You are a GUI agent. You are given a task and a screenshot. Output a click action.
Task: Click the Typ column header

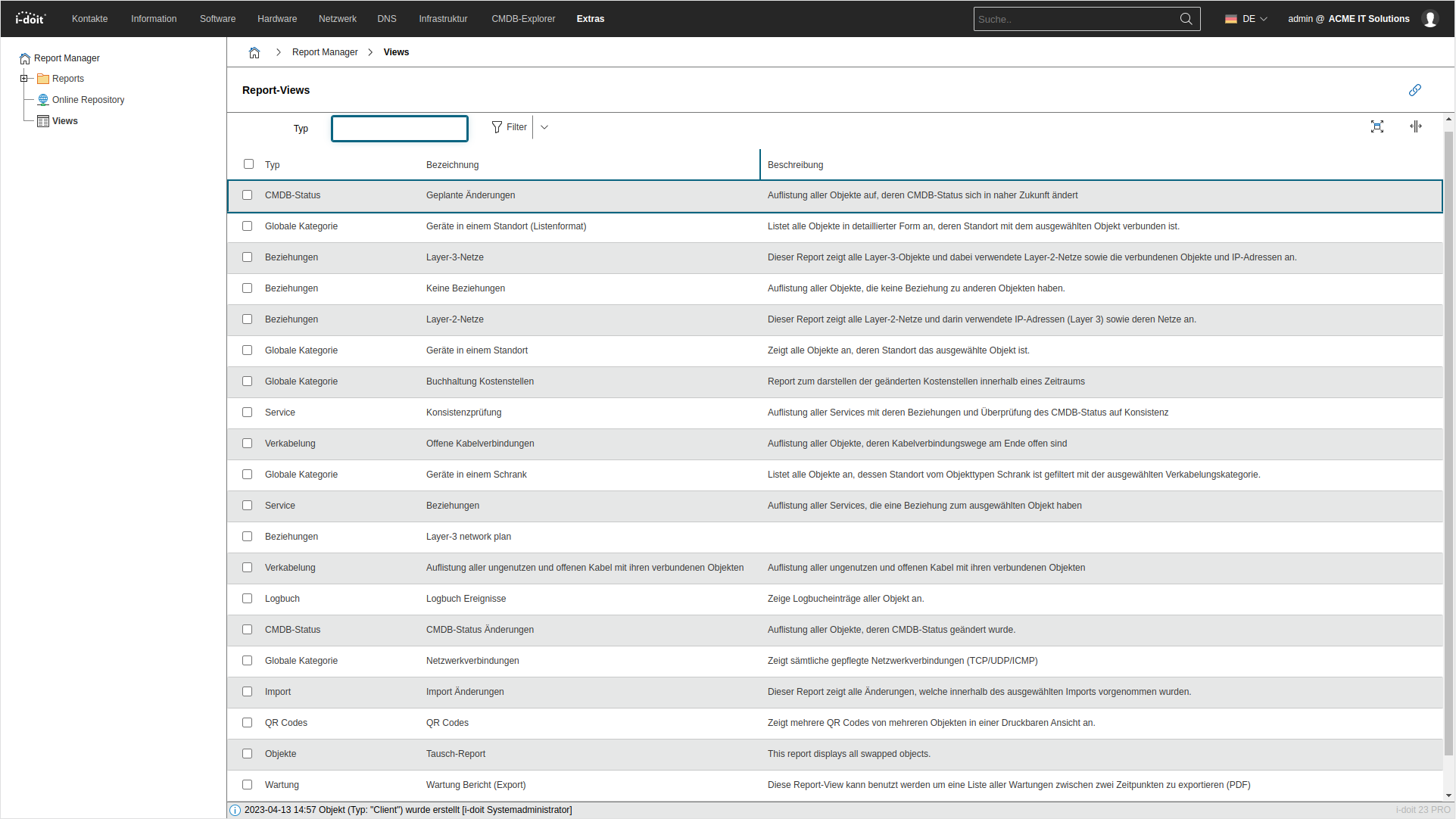[273, 165]
